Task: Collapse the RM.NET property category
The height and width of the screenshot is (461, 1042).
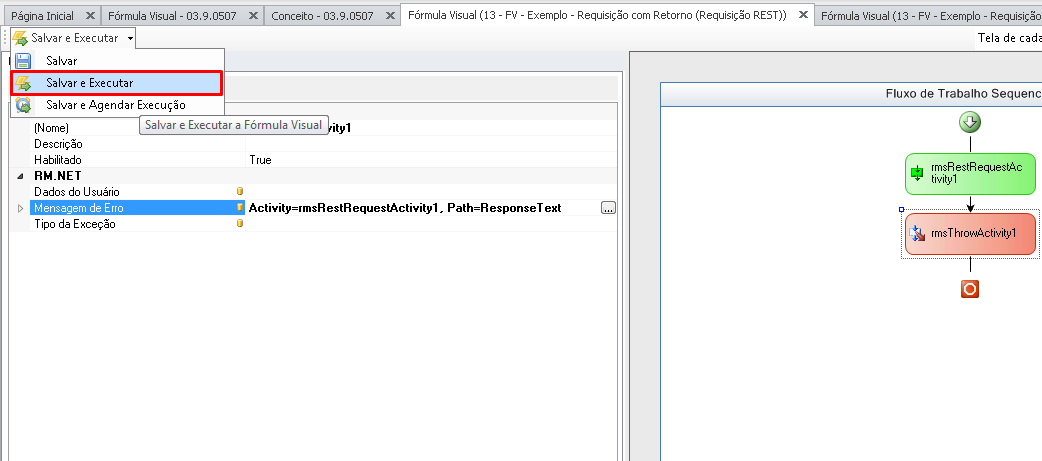Action: 19,176
